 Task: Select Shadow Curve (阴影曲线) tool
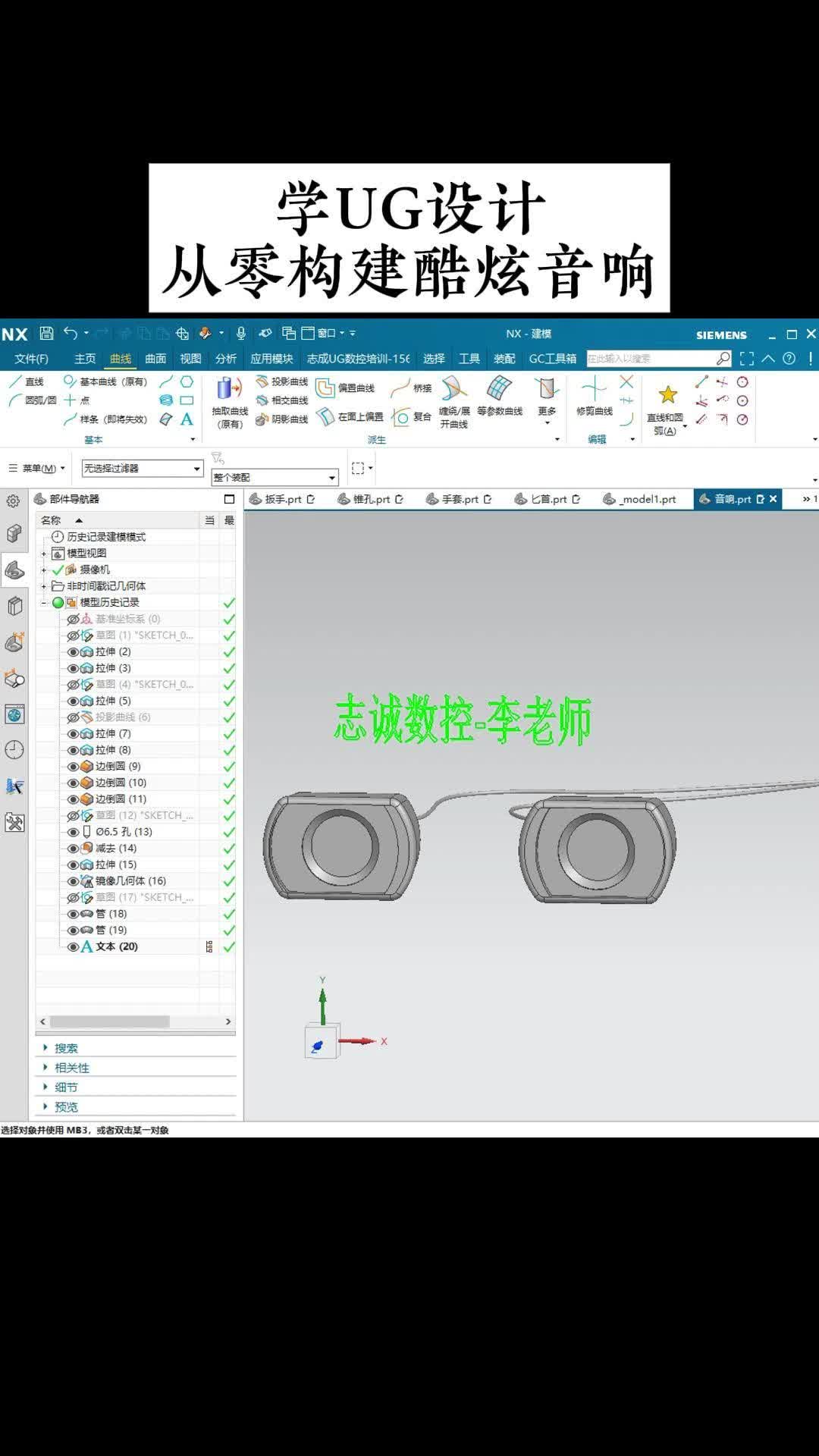pyautogui.click(x=282, y=419)
